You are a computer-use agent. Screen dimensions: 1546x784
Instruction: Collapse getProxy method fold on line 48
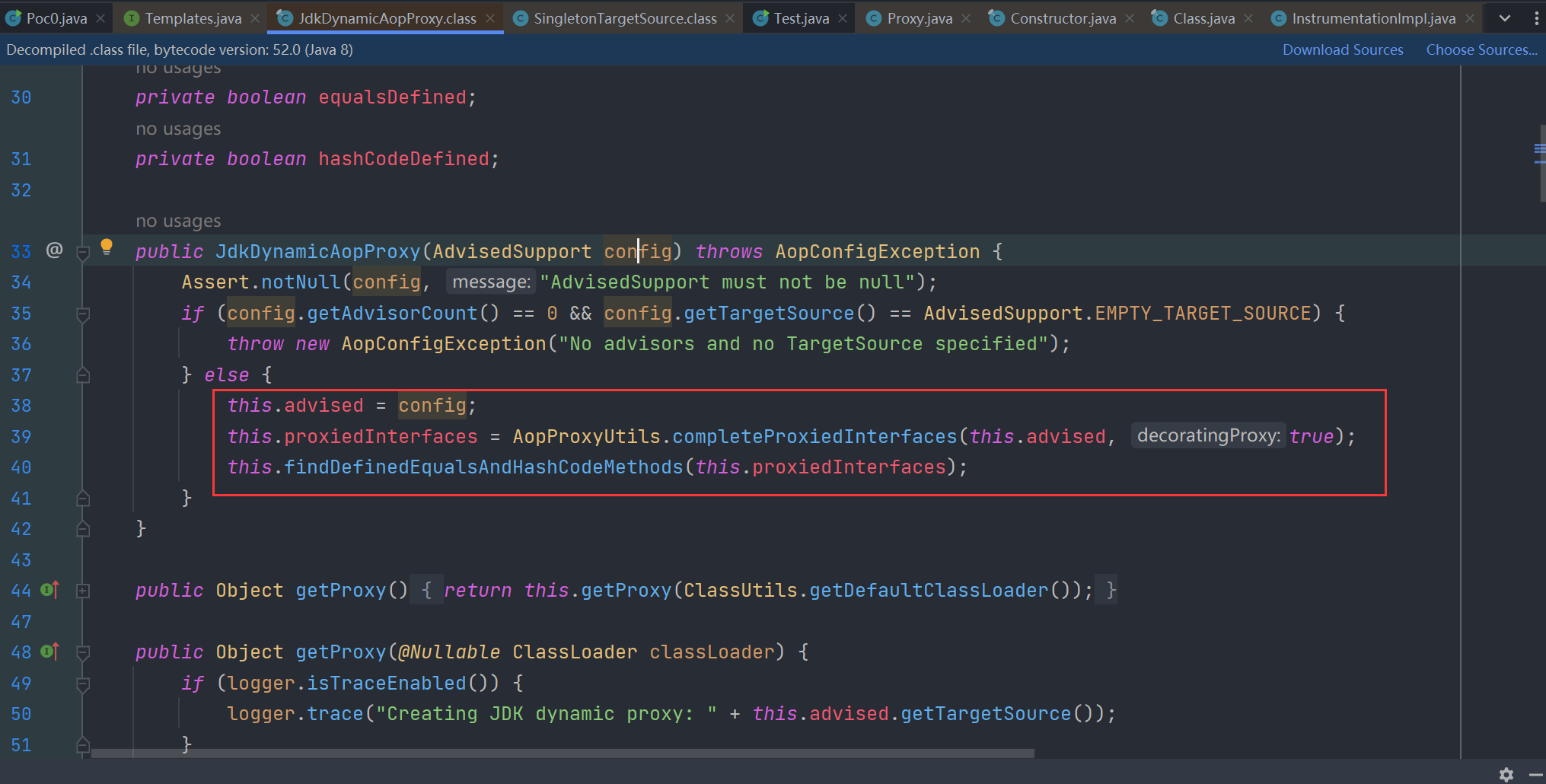click(83, 652)
